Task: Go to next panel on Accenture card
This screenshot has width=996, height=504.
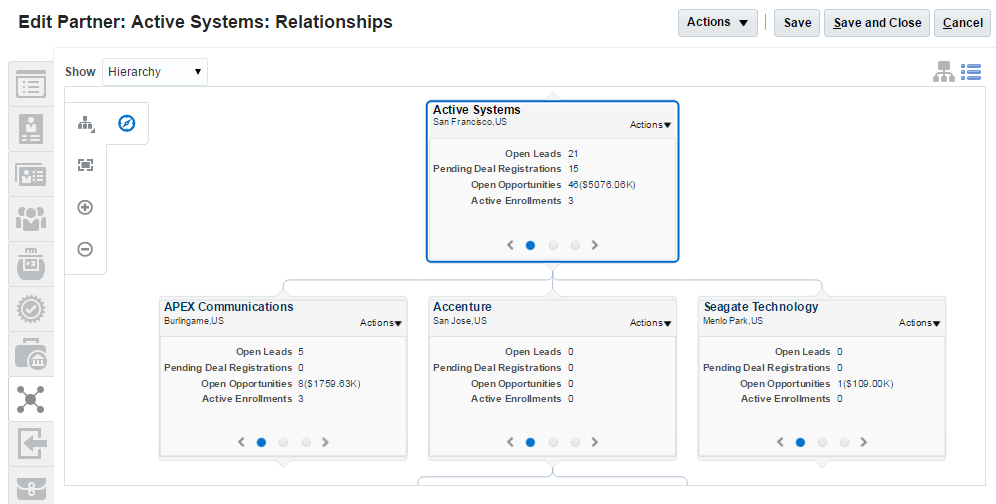Action: point(595,442)
